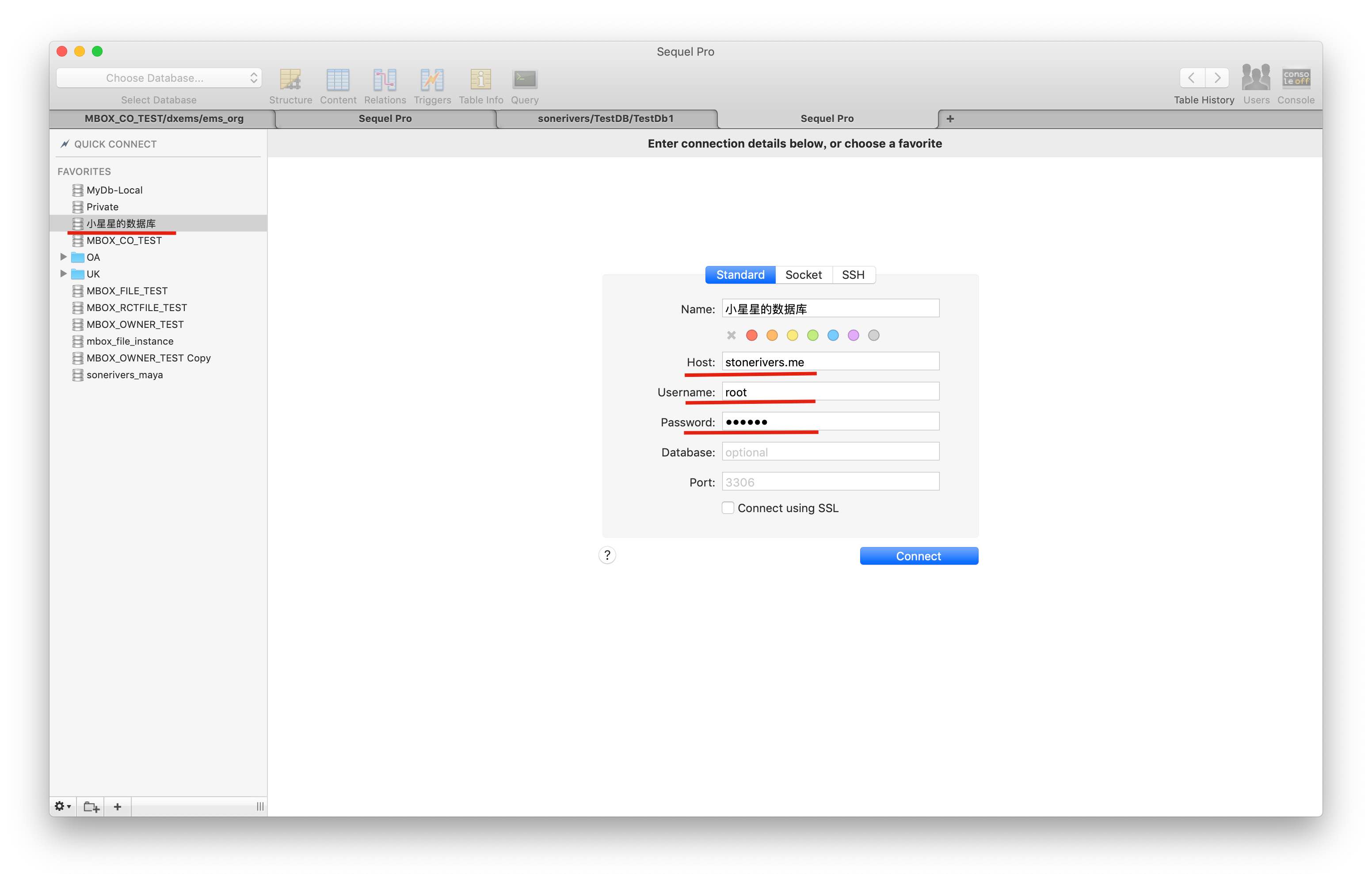The width and height of the screenshot is (1372, 874).
Task: Click the Connect button
Action: (x=918, y=556)
